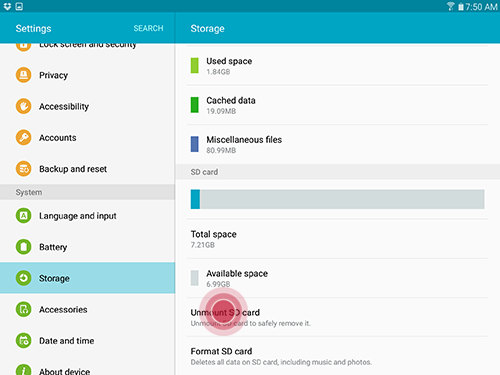Viewport: 500px width, 375px height.
Task: Tap the Battery icon in sidebar
Action: [x=23, y=247]
